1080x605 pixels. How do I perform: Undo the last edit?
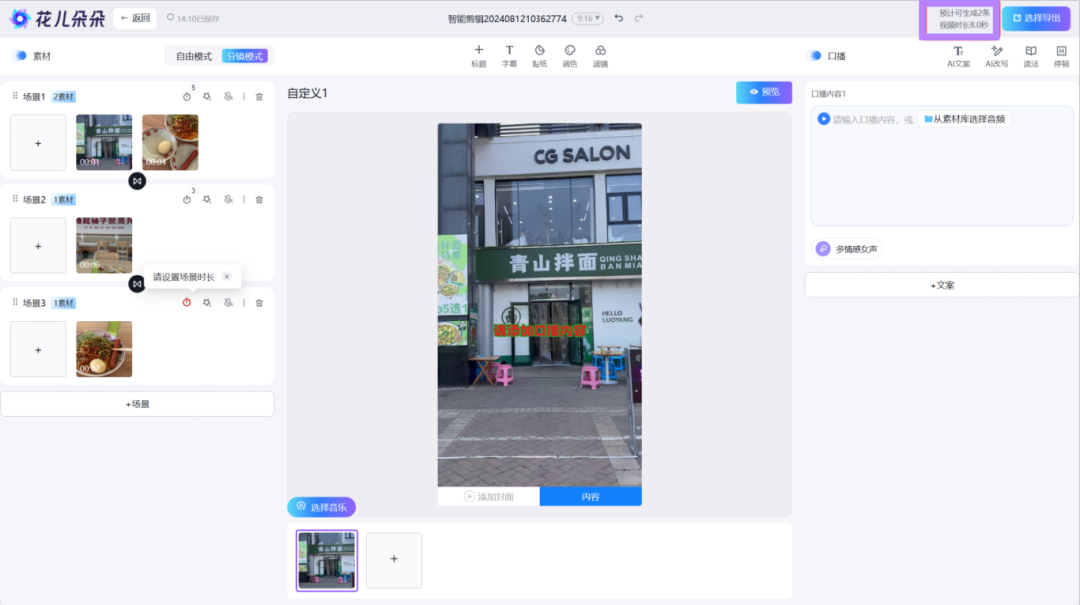click(619, 18)
